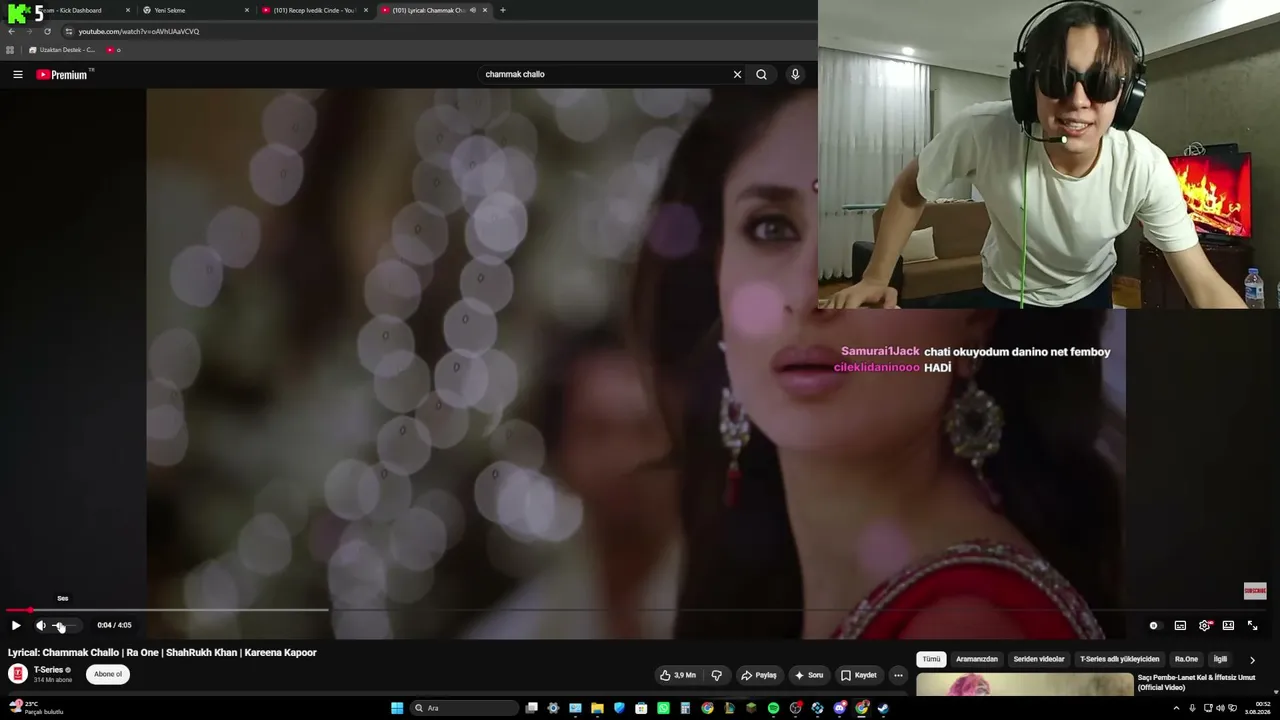Open WhatsApp from taskbar

663,708
